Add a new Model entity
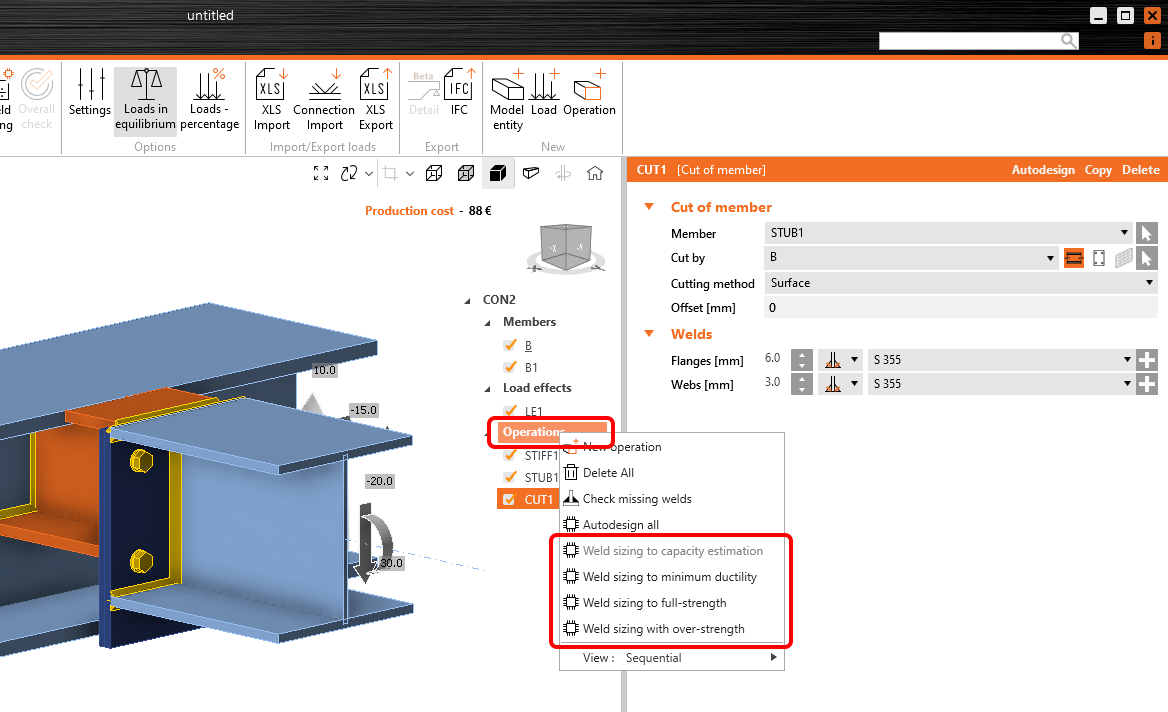Image resolution: width=1168 pixels, height=712 pixels. click(x=507, y=100)
